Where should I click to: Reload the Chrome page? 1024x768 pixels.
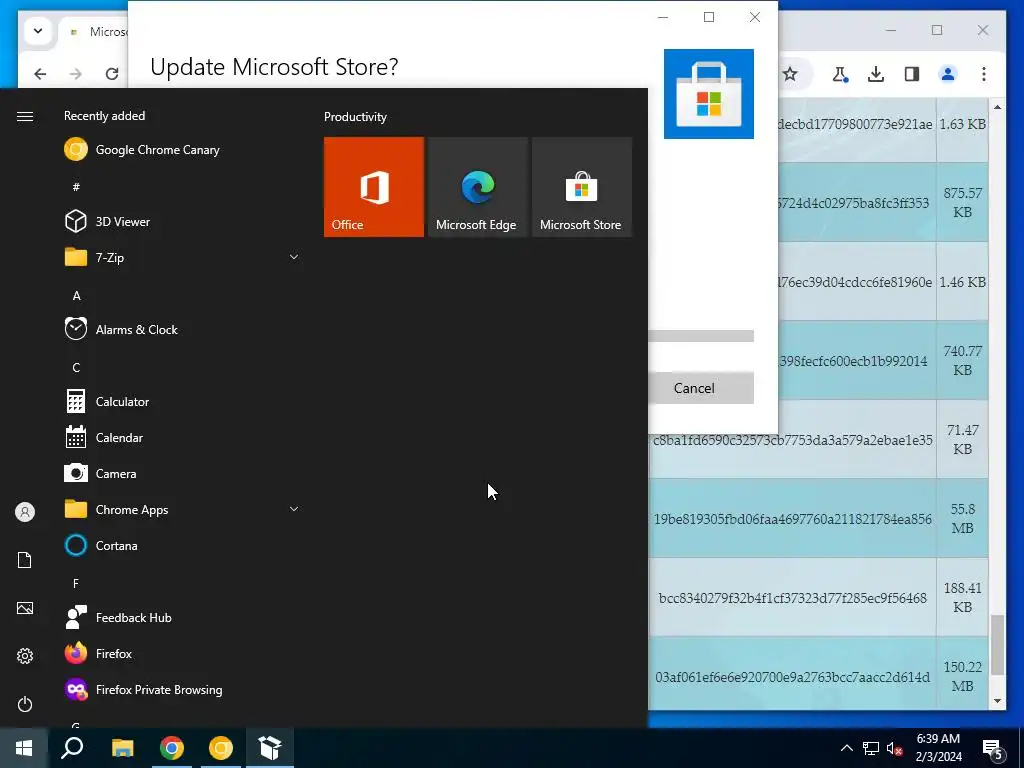click(x=112, y=74)
